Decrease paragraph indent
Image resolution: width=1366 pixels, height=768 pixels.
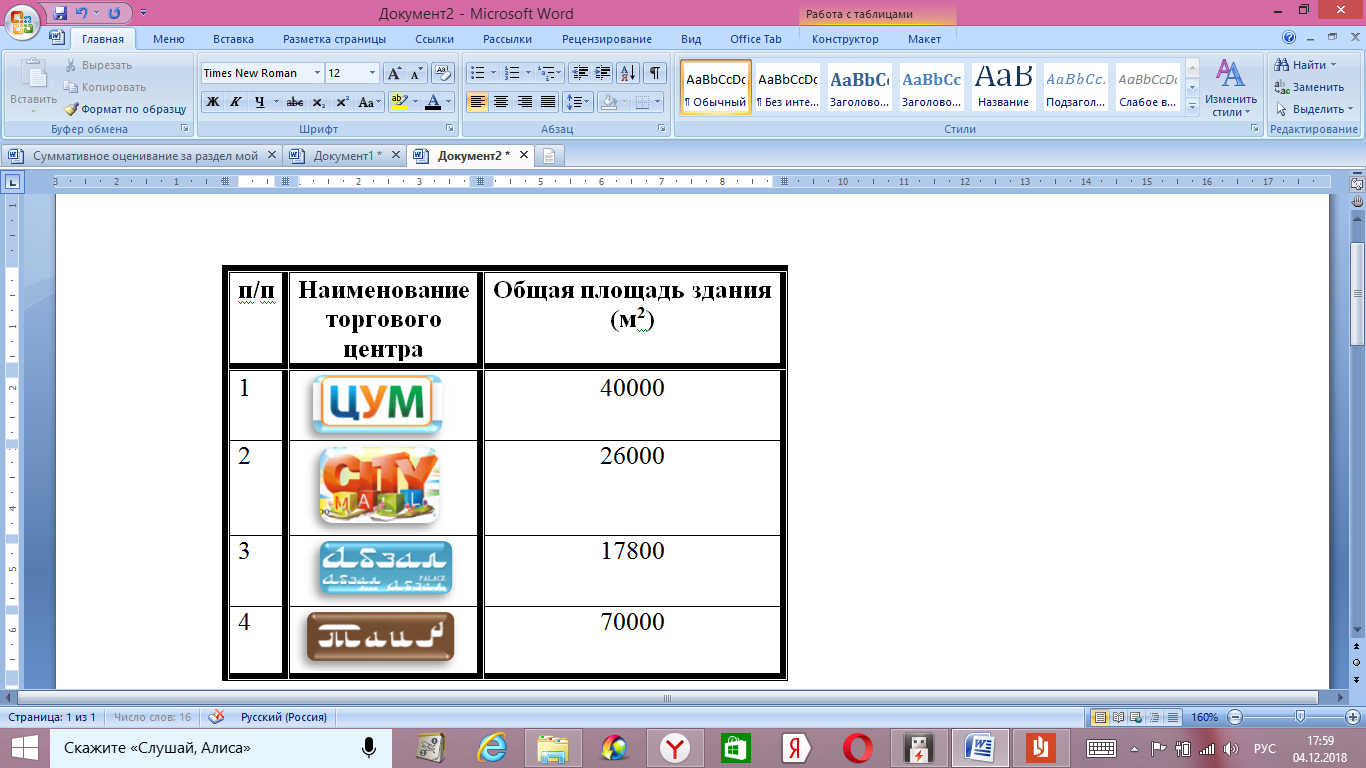pyautogui.click(x=579, y=73)
